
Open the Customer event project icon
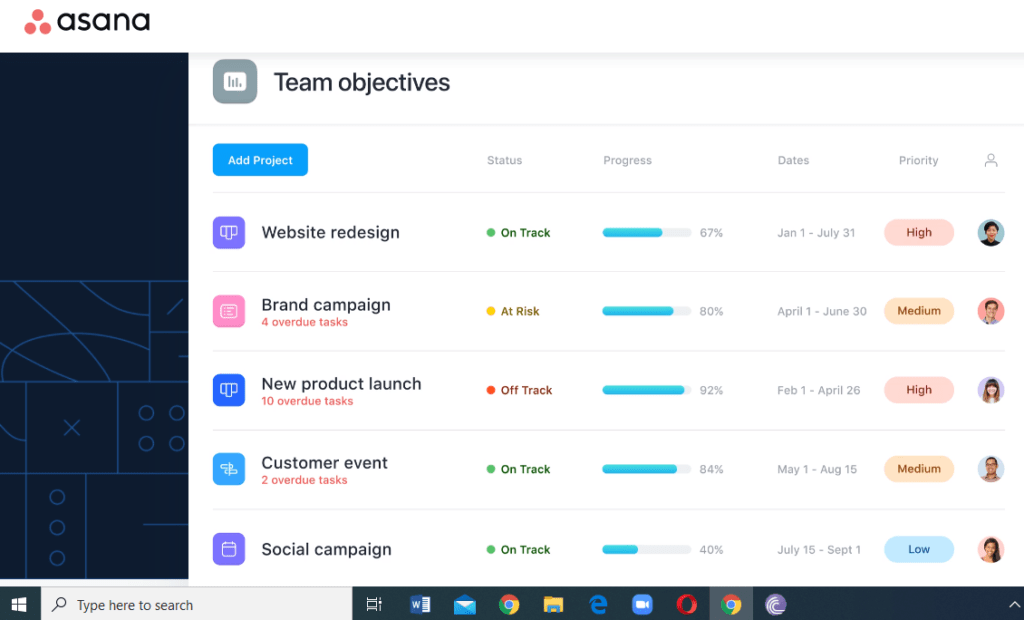[x=228, y=469]
